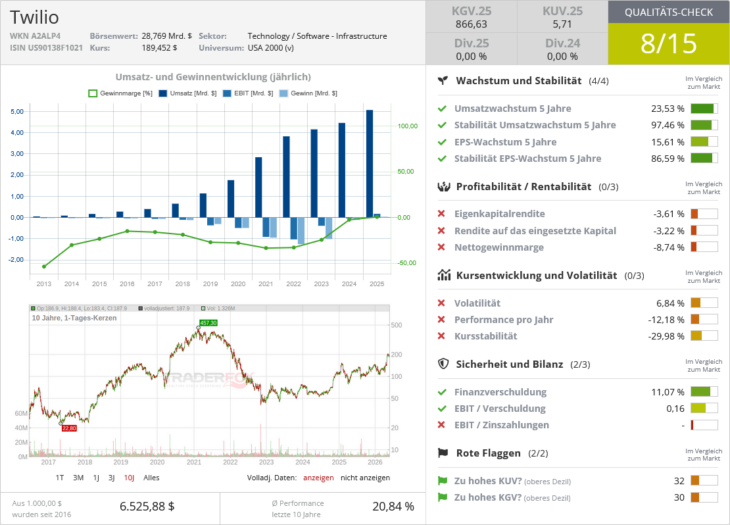The width and height of the screenshot is (730, 525).
Task: Click the red 22.80 low price marker
Action: [x=69, y=428]
